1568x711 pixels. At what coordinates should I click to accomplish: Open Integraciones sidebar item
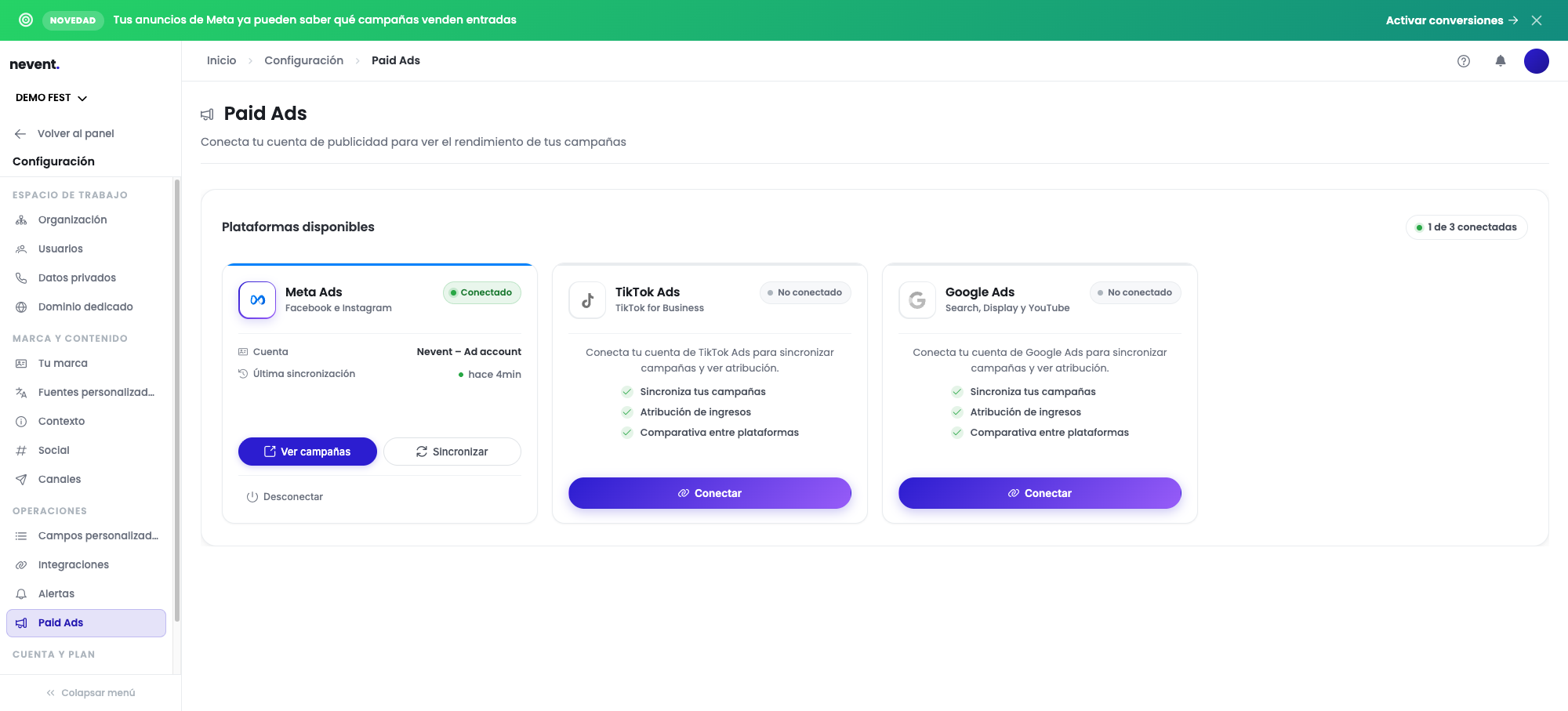tap(86, 565)
